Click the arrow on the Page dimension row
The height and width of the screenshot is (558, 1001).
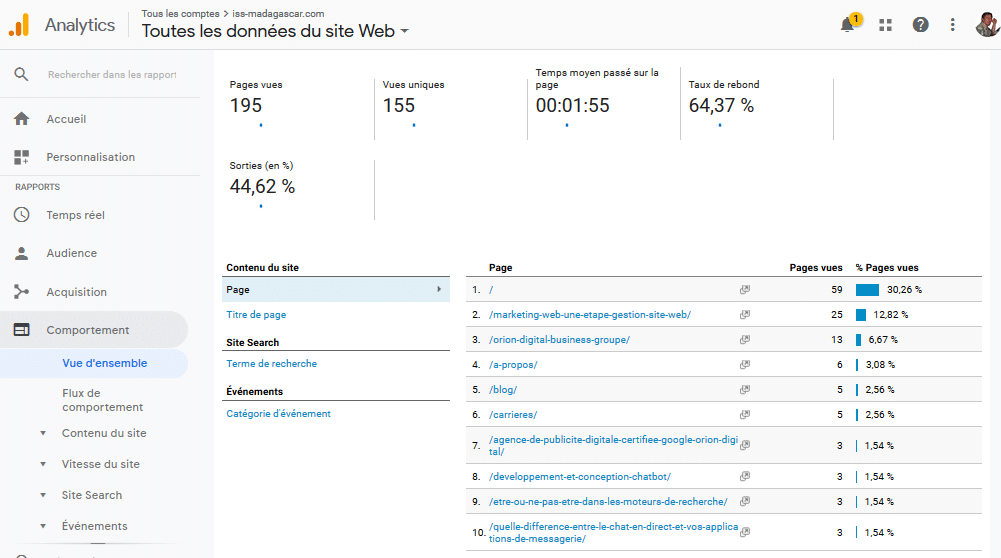(439, 289)
